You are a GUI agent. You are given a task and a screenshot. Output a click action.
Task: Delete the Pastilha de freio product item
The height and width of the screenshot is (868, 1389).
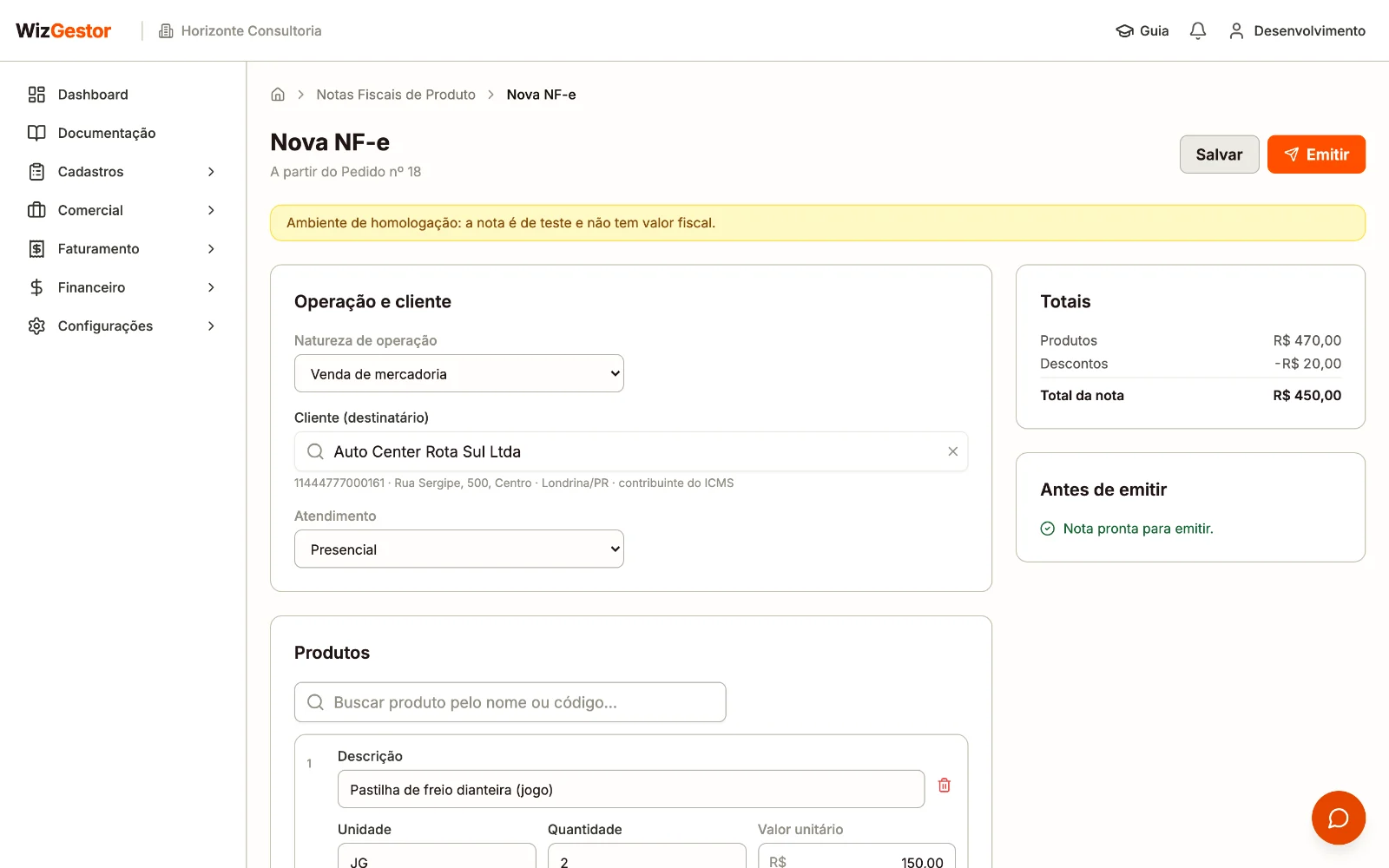click(x=945, y=786)
